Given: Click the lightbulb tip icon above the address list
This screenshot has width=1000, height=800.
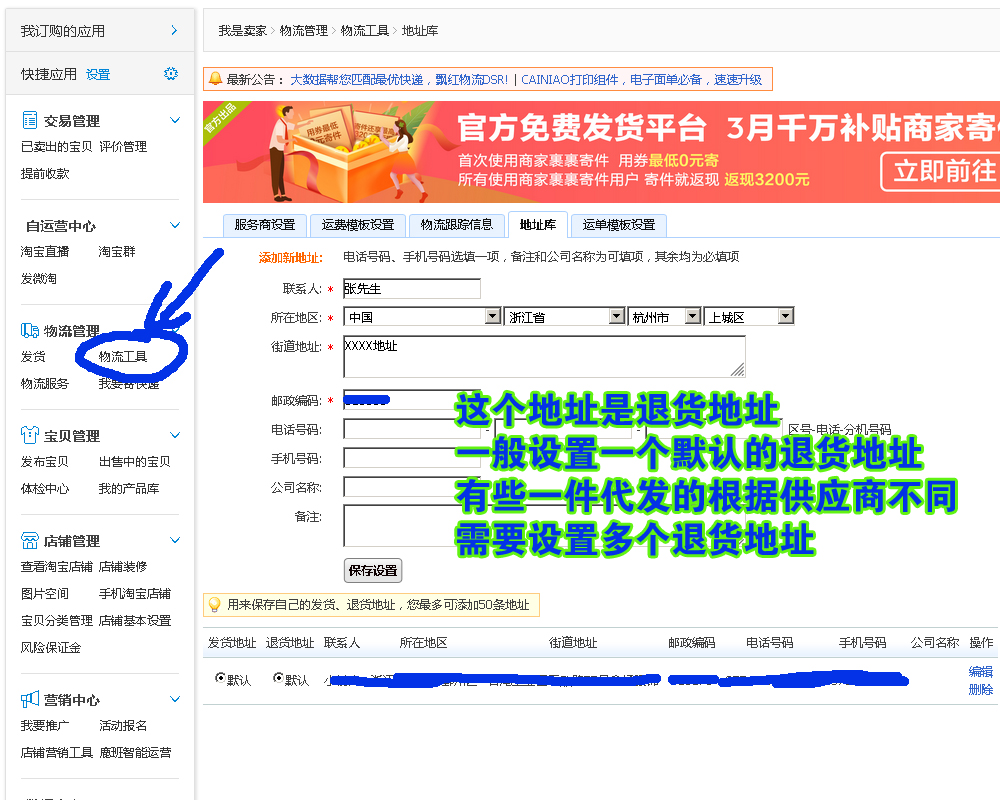Looking at the screenshot, I should [x=215, y=604].
